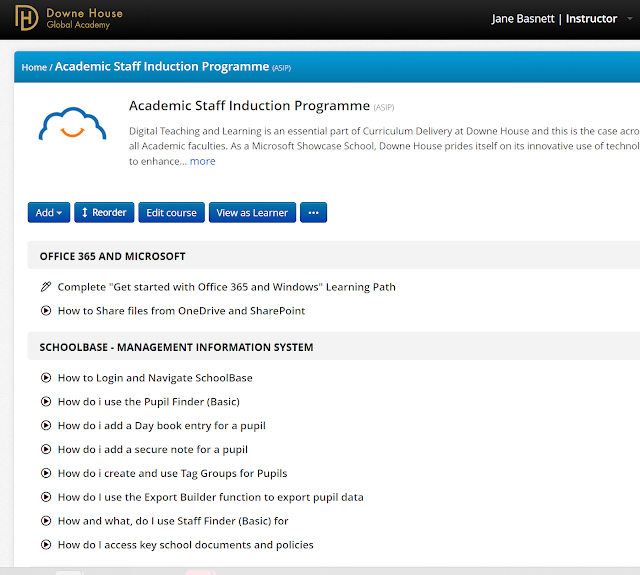Click Jane Basnett | Instructor account name
Screen dimensions: 640x575
[554, 19]
